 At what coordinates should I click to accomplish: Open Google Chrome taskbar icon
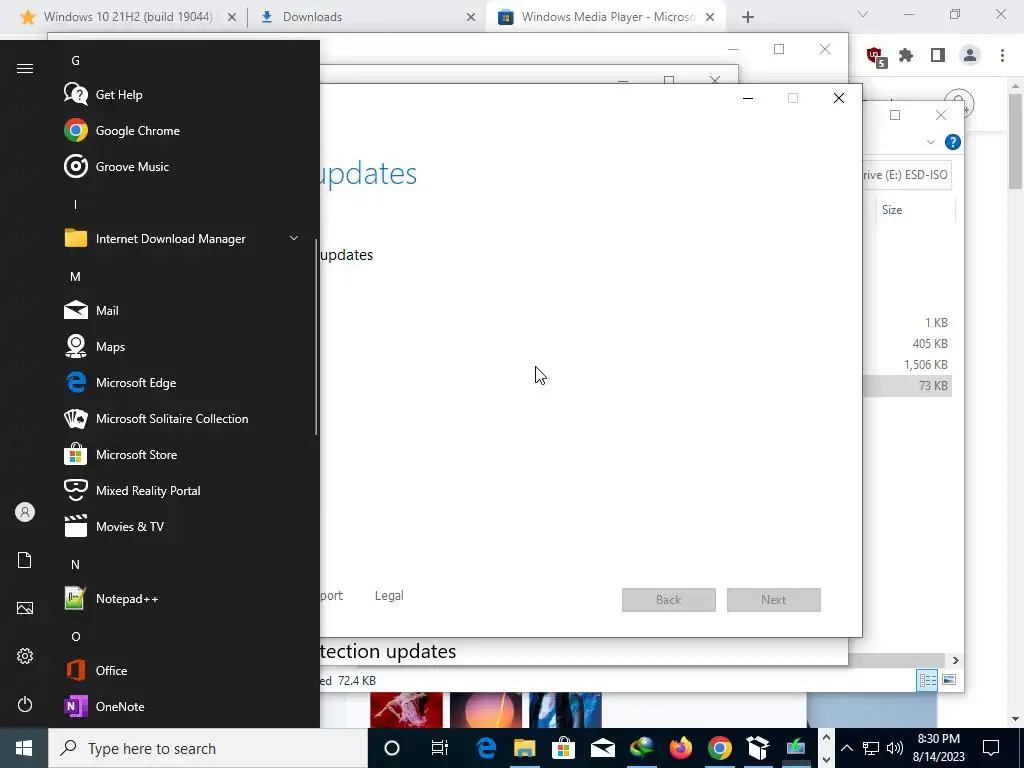(x=720, y=748)
